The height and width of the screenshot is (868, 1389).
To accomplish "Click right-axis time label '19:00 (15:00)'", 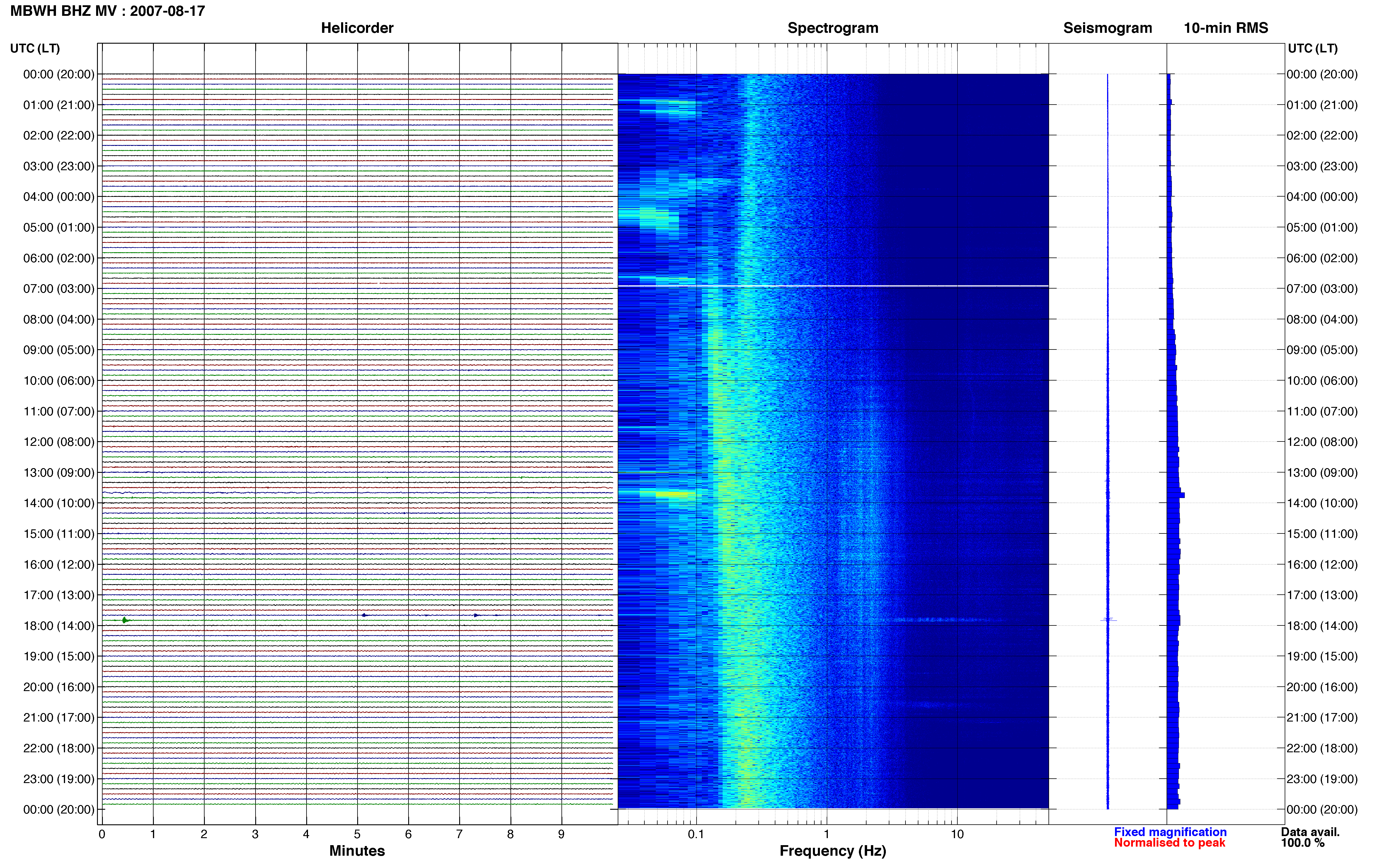I will (1322, 657).
